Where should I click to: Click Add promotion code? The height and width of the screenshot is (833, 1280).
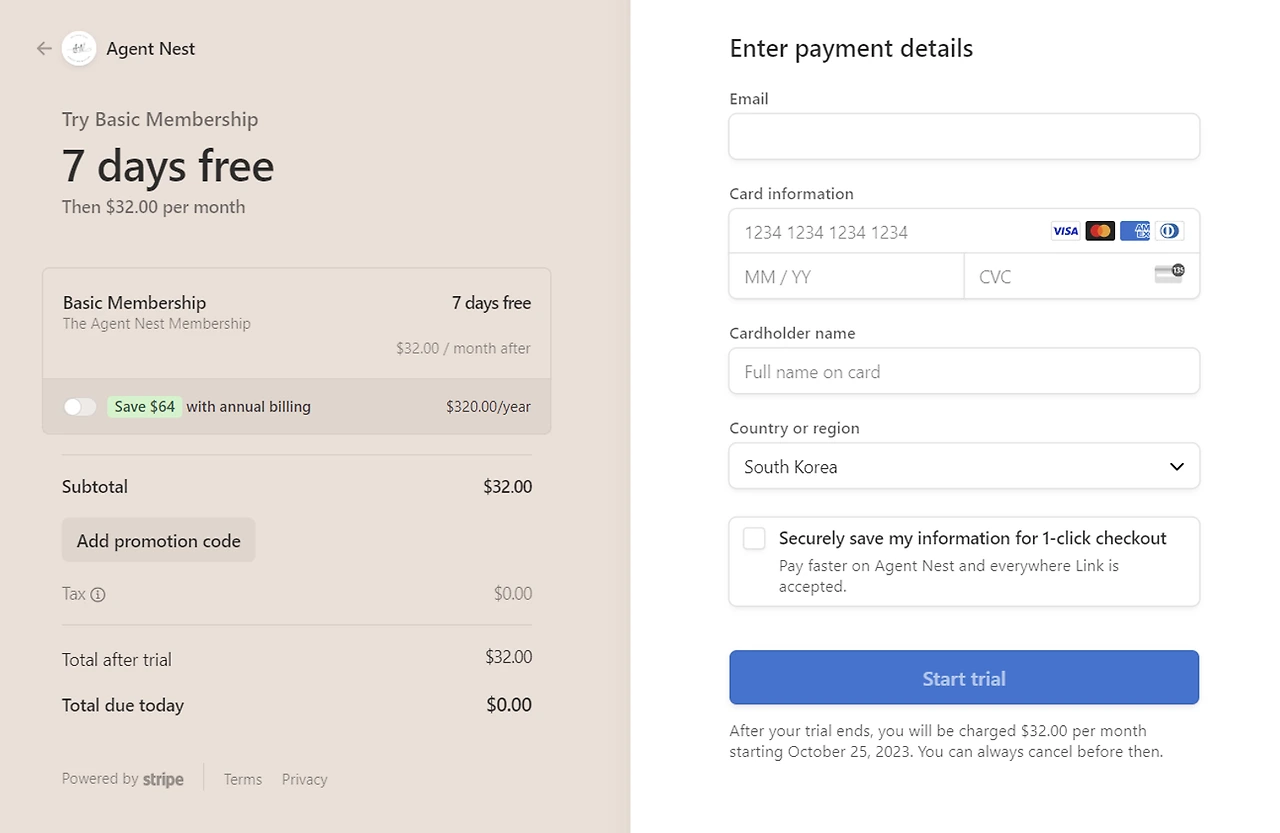pos(158,541)
